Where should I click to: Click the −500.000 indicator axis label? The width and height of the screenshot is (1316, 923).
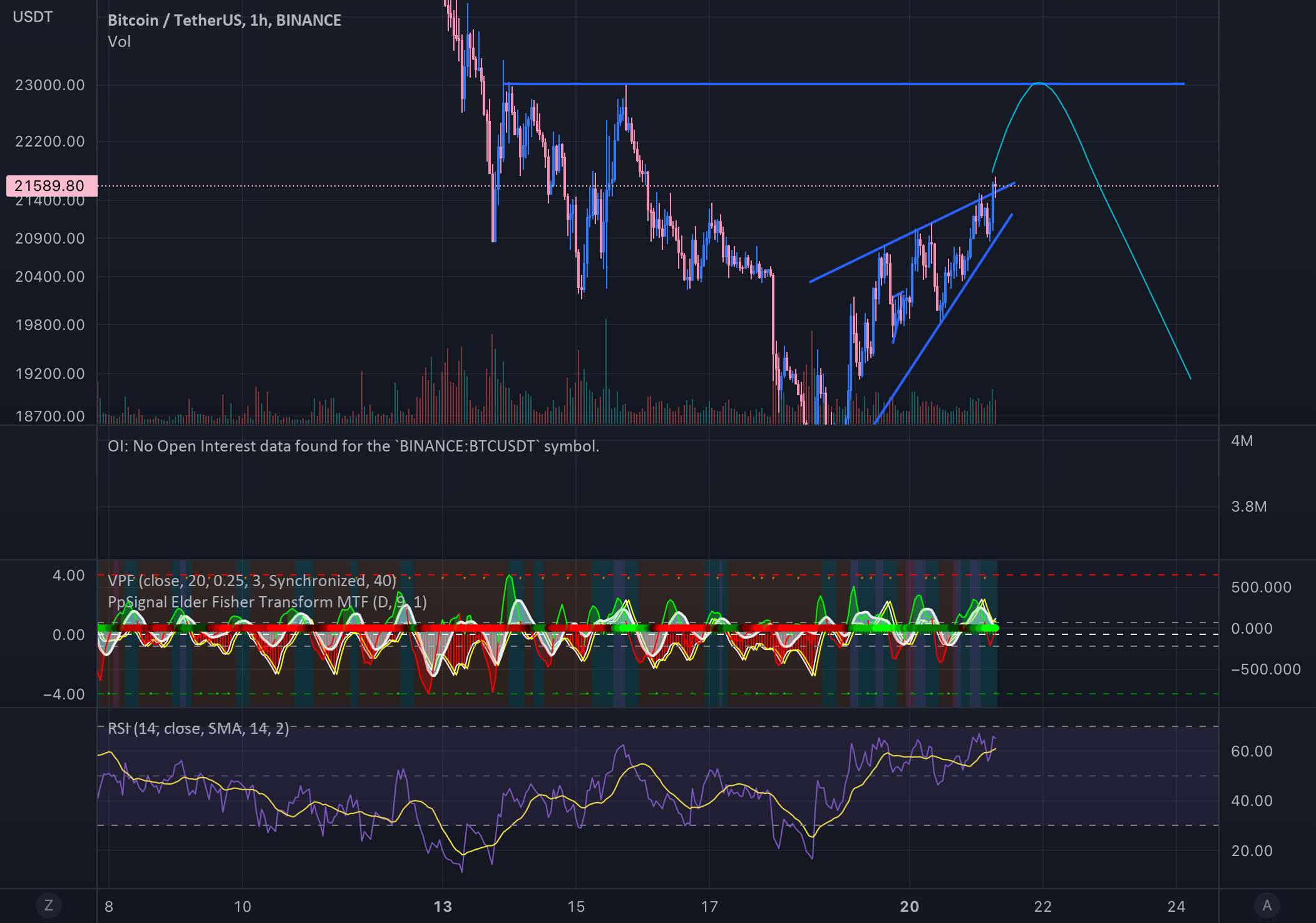(1266, 669)
